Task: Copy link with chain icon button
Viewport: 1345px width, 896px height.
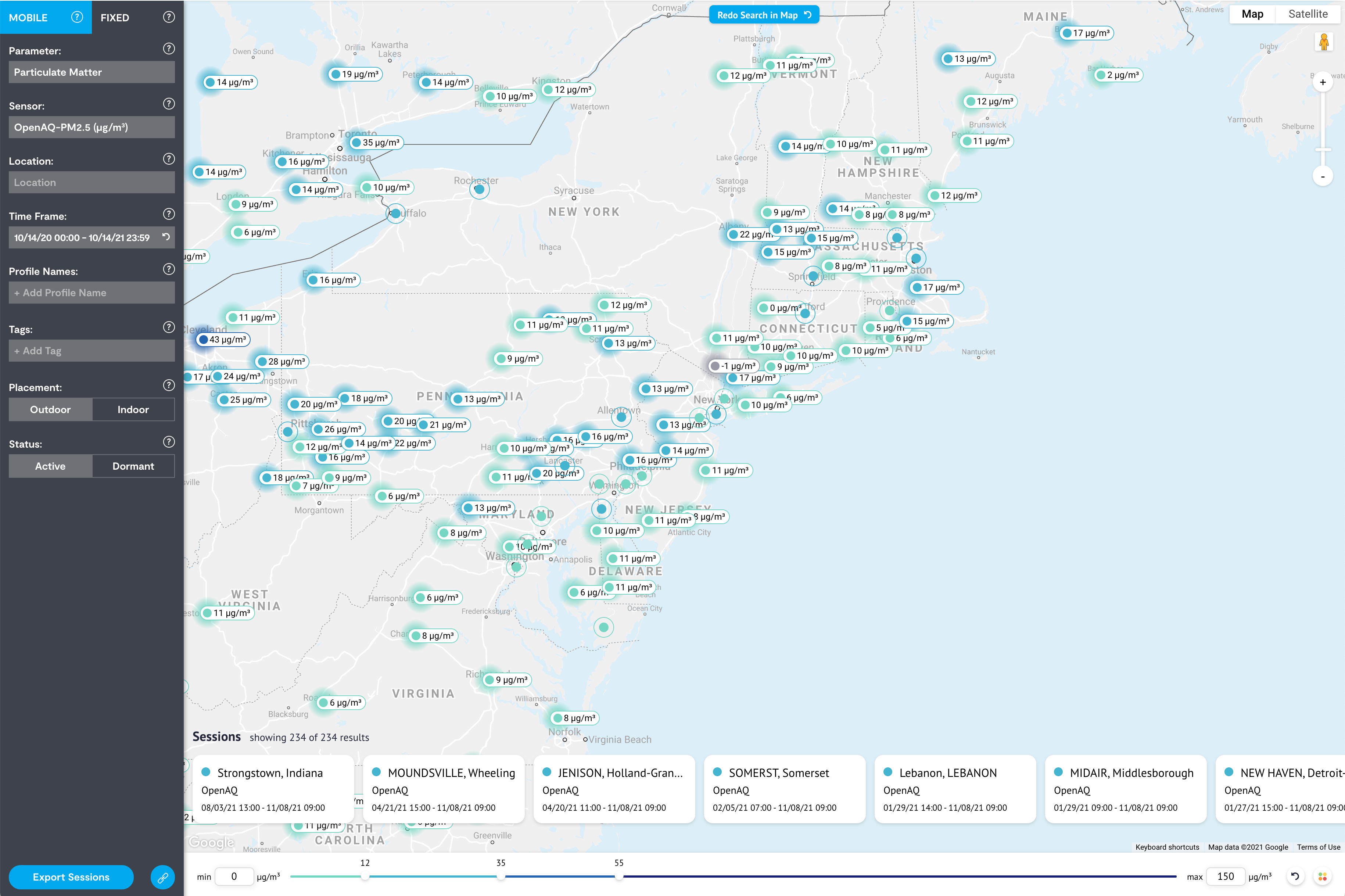Action: click(163, 877)
